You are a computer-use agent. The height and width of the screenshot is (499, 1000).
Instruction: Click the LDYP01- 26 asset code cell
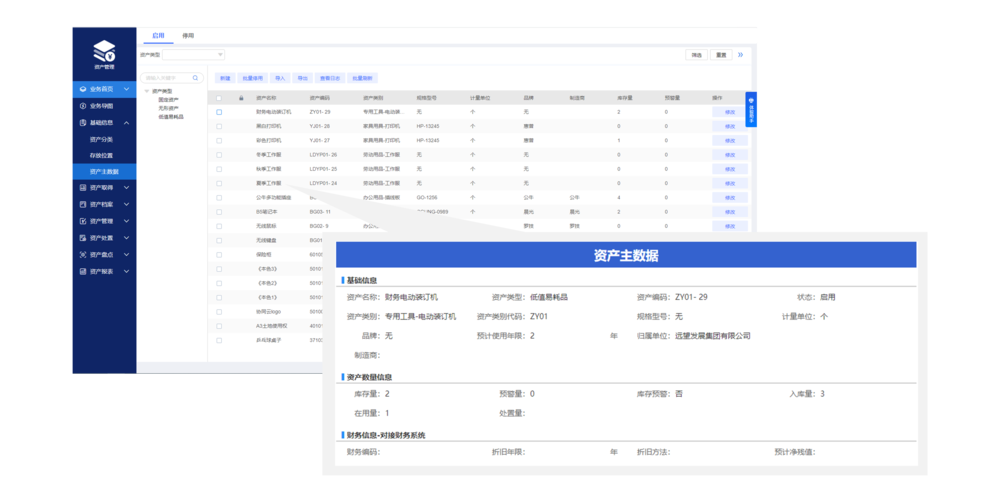(323, 155)
